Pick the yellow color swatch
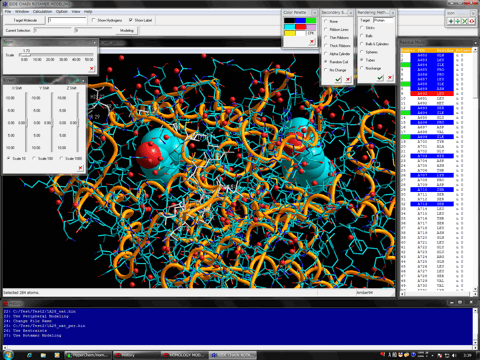 pyautogui.click(x=289, y=33)
